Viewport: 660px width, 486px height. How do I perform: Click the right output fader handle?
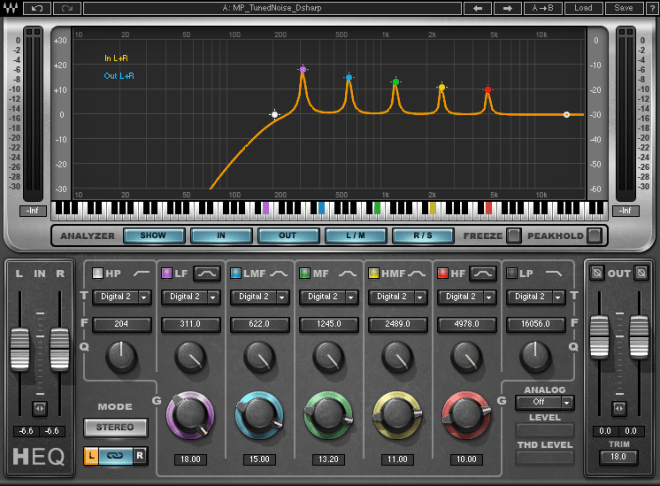click(639, 337)
